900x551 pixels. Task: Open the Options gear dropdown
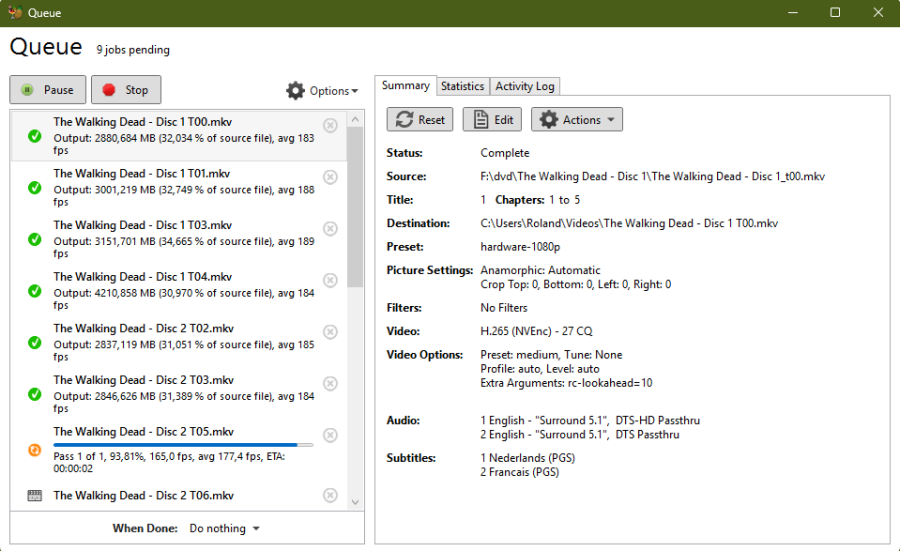pos(322,91)
